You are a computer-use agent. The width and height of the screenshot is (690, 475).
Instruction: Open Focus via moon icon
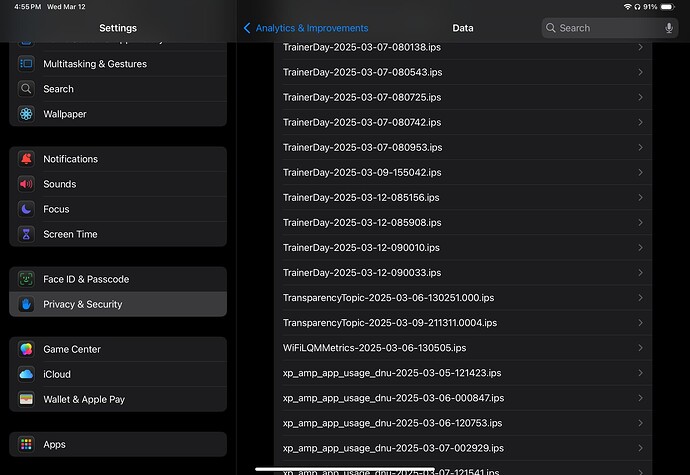point(26,209)
